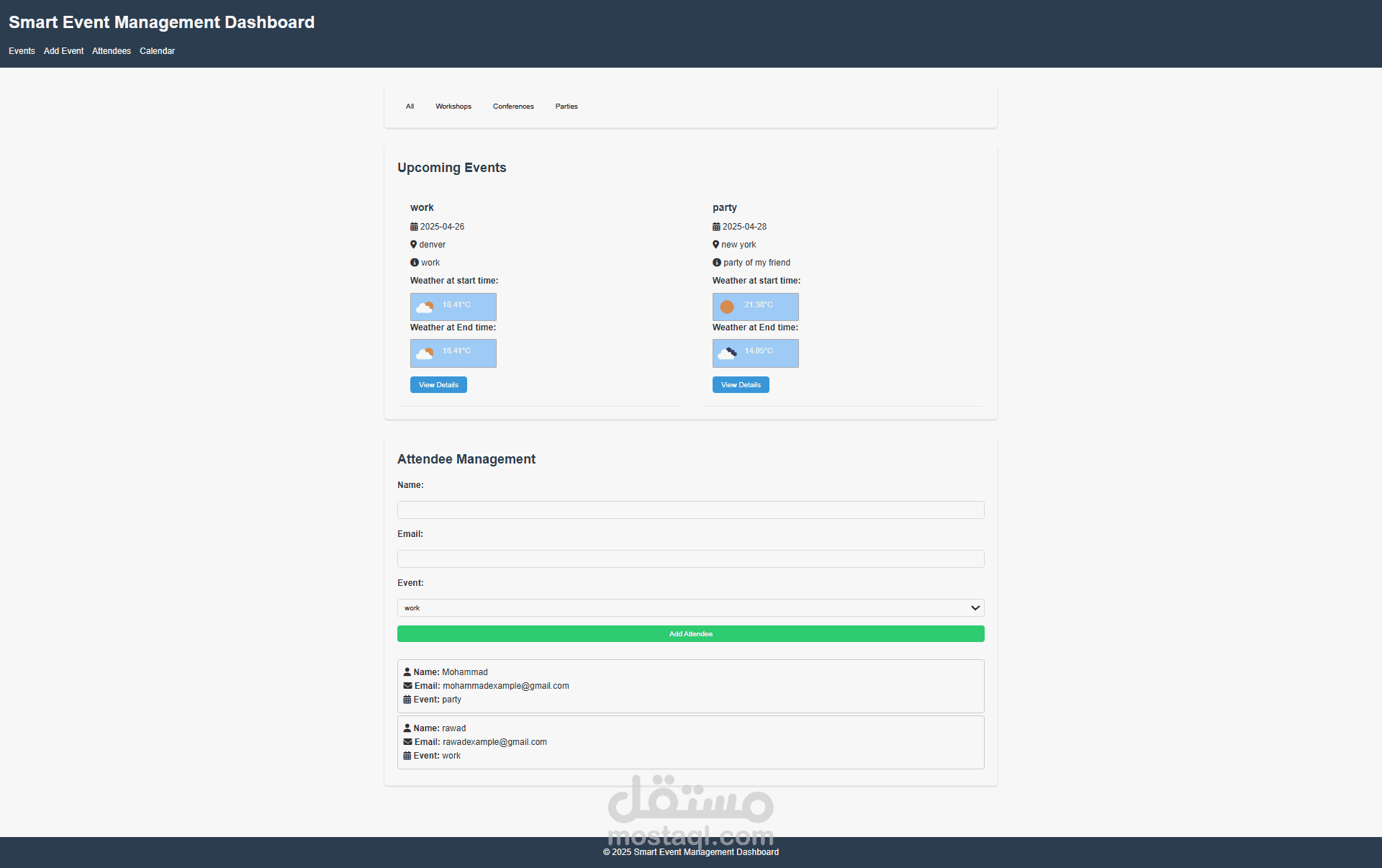Click the calendar icon beside Event: party
The width and height of the screenshot is (1382, 868).
pyautogui.click(x=407, y=700)
